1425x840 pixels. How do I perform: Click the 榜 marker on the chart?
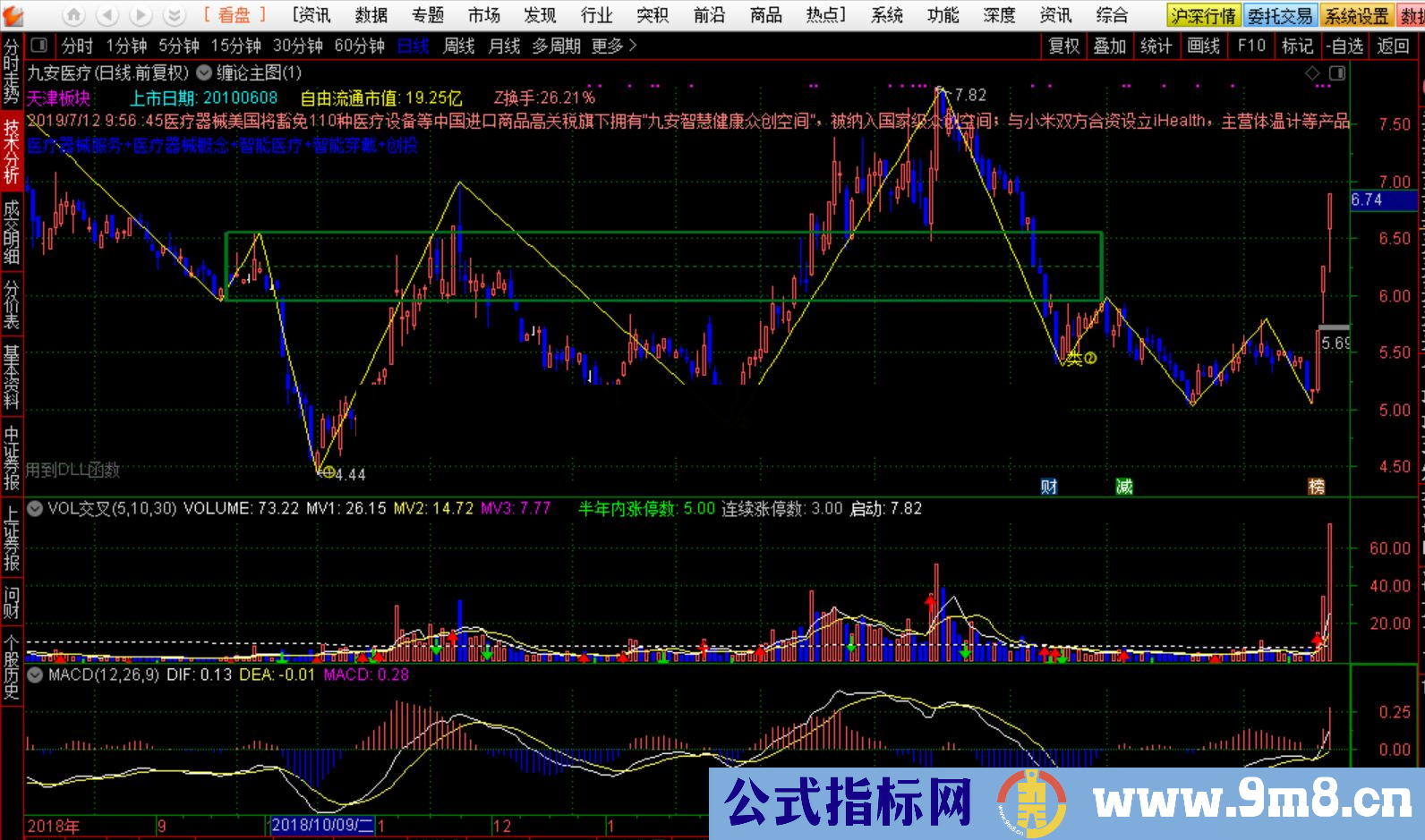tap(1316, 486)
